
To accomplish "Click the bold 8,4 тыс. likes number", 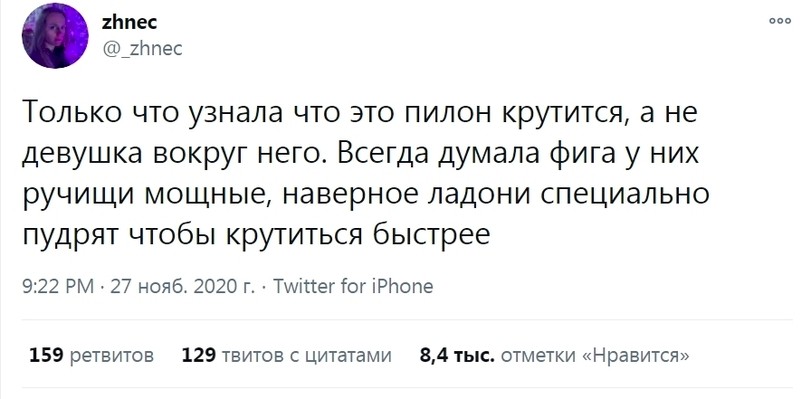I will pyautogui.click(x=457, y=356).
